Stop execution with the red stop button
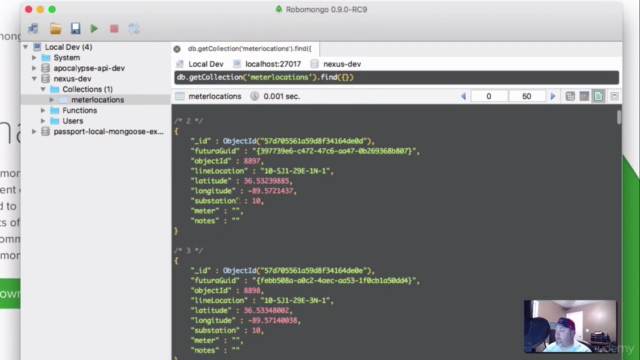The image size is (640, 360). (114, 29)
